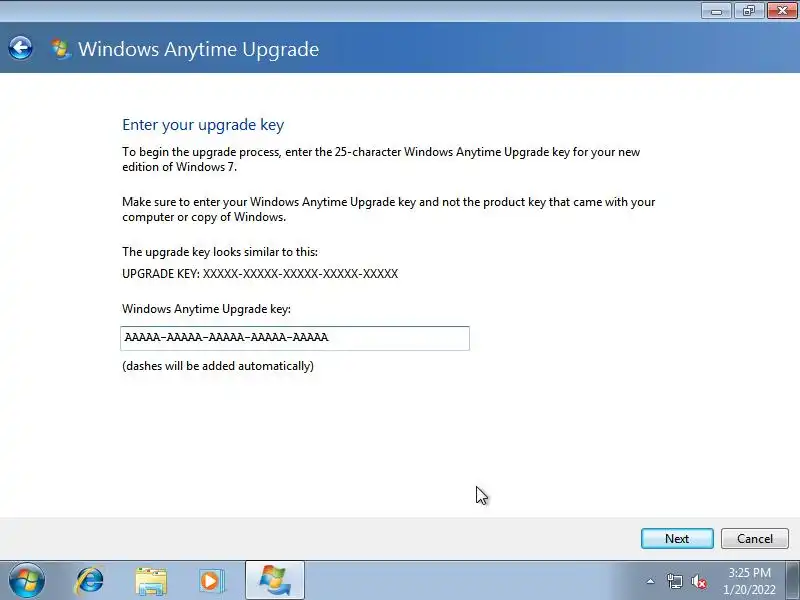This screenshot has height=600, width=800.
Task: Click the '(dashes will be added automatically)' note
Action: (x=218, y=366)
